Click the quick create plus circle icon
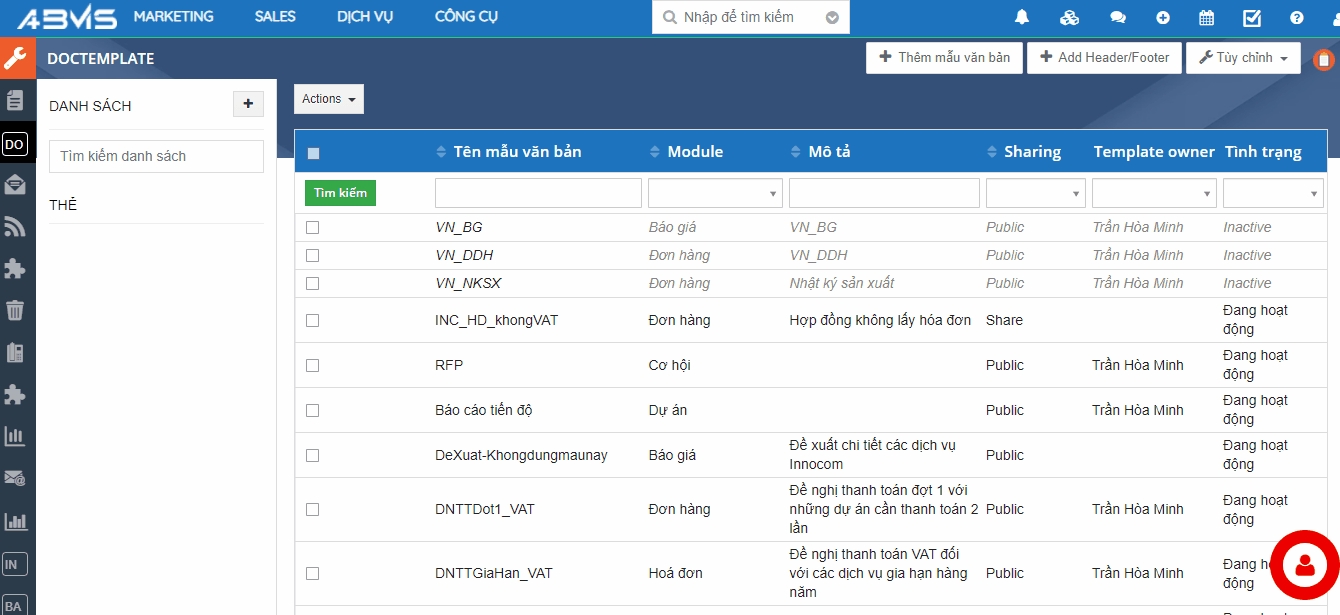This screenshot has height=615, width=1340. pyautogui.click(x=1162, y=17)
